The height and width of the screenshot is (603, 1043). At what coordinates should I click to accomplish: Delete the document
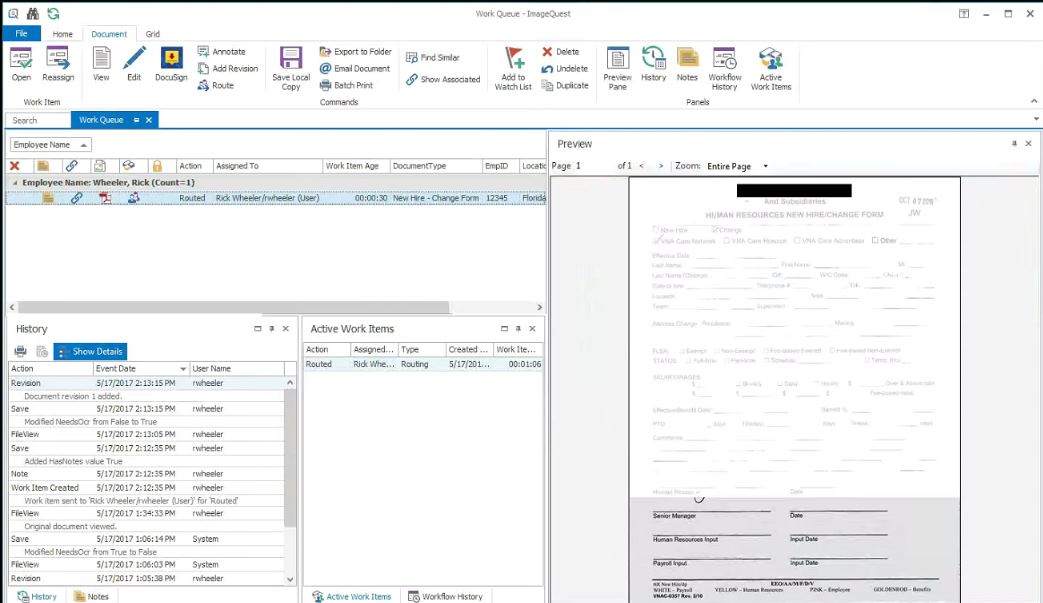[560, 51]
